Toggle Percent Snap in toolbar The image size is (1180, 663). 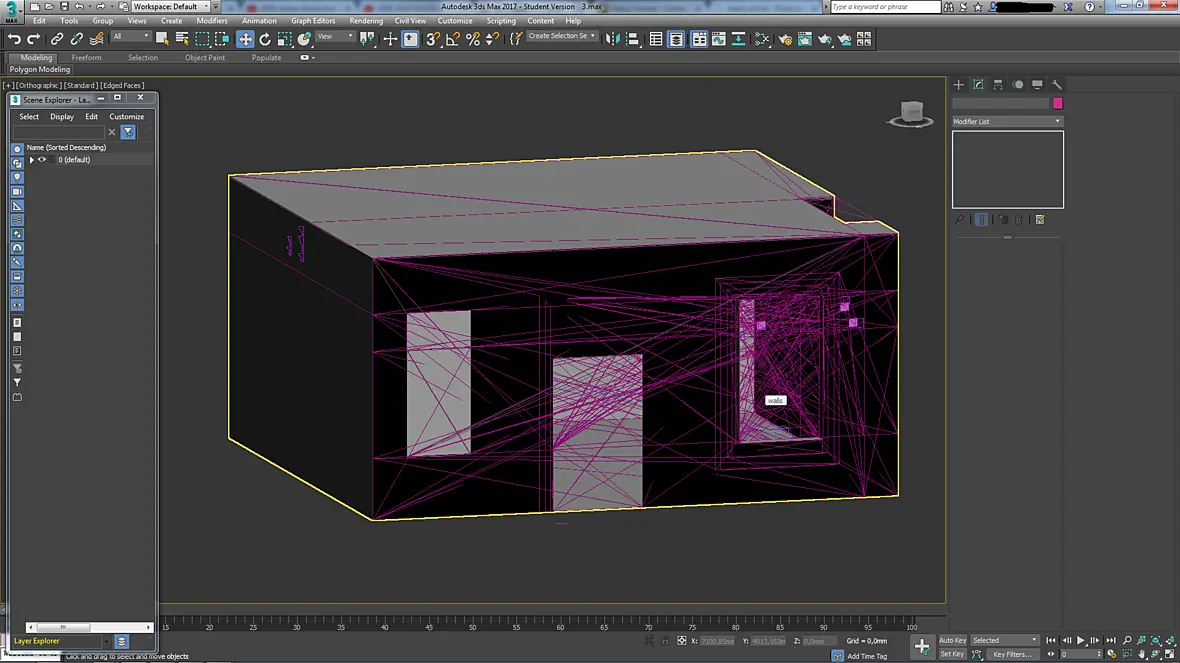(x=473, y=39)
